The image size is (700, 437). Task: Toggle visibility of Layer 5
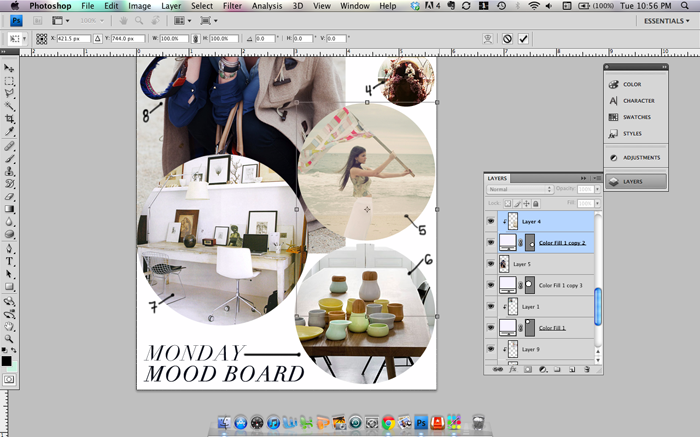[x=491, y=263]
